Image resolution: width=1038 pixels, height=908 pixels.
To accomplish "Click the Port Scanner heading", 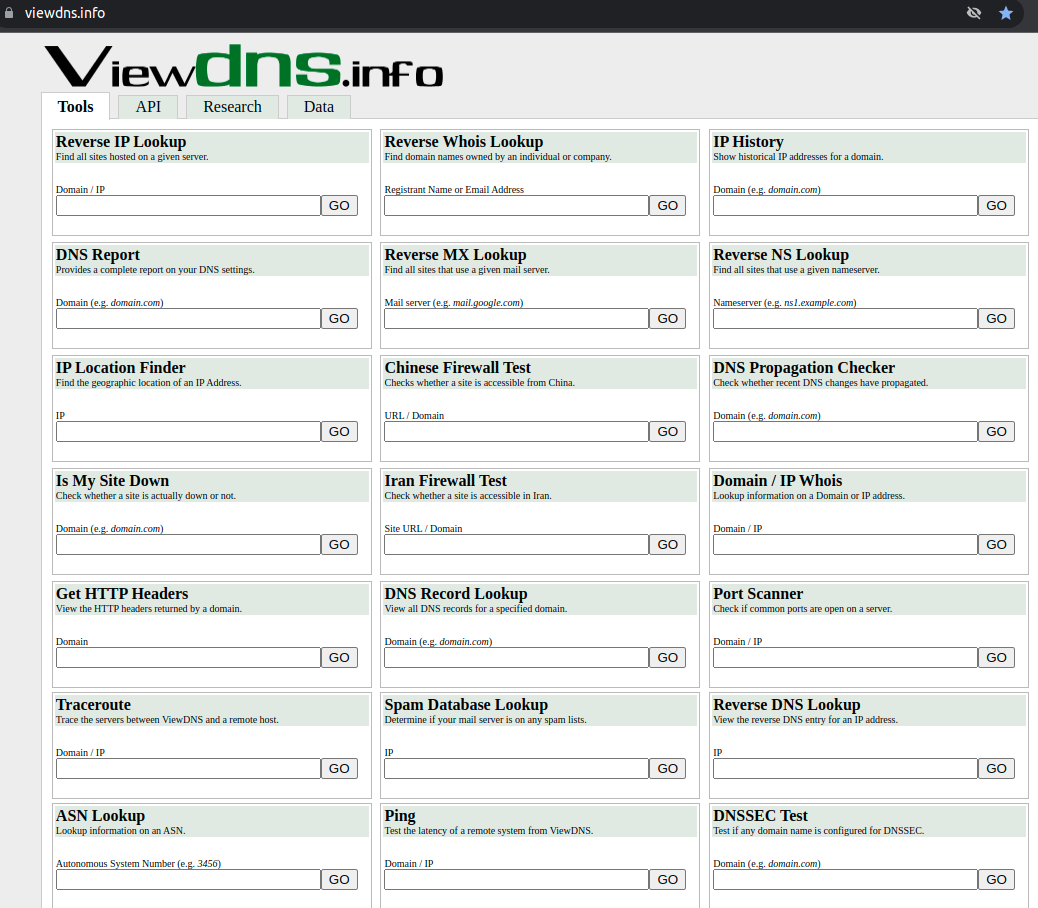I will coord(758,594).
